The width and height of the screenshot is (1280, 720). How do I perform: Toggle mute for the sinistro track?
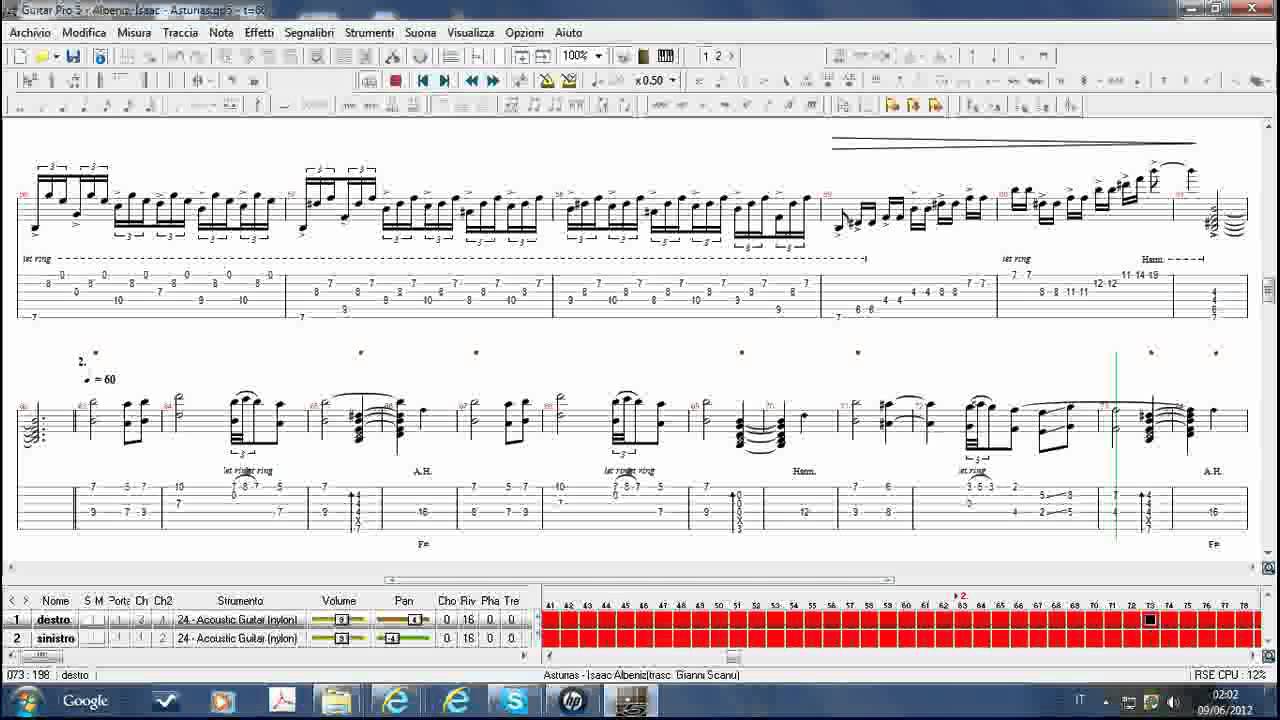[x=99, y=638]
